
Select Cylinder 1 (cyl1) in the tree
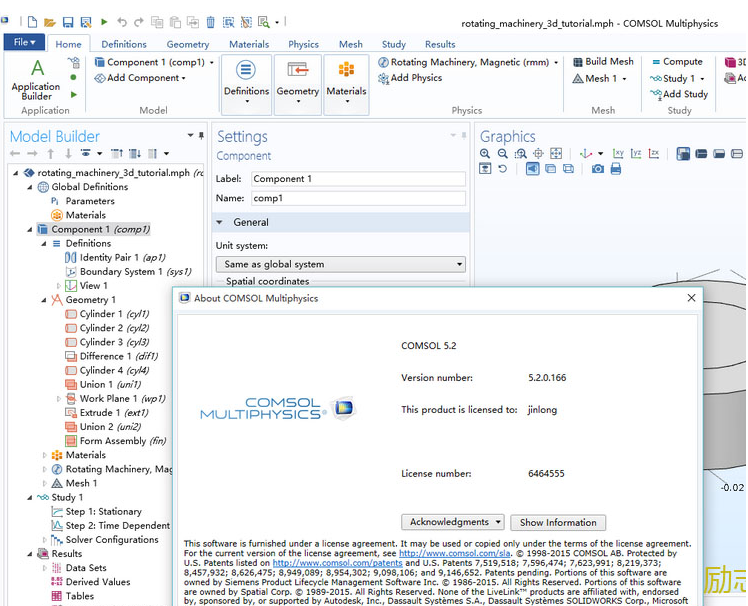107,314
